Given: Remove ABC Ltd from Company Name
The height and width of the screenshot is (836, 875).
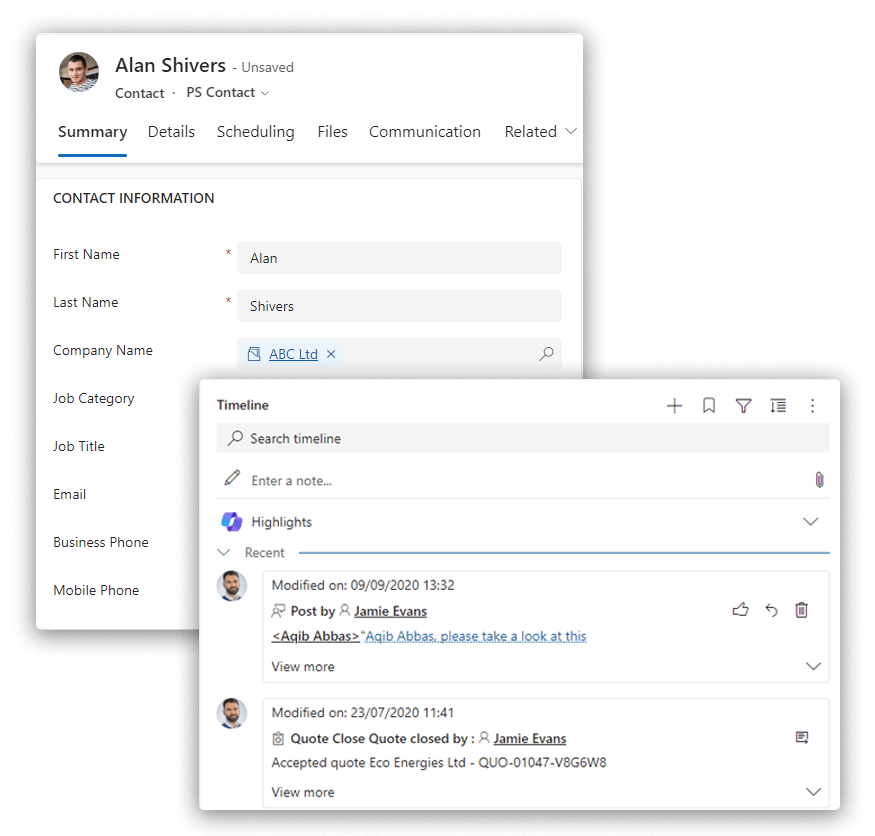Looking at the screenshot, I should (x=331, y=354).
